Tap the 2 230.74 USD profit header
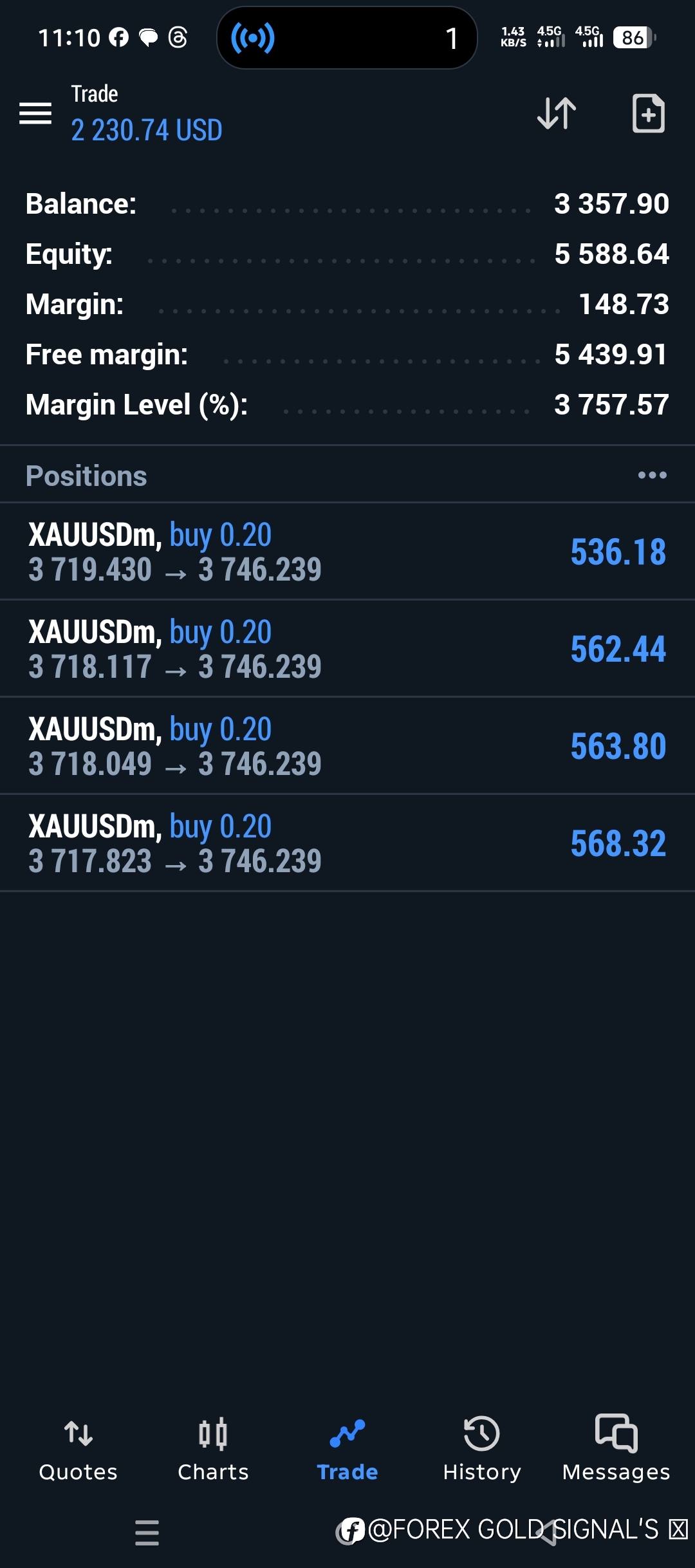 tap(147, 130)
